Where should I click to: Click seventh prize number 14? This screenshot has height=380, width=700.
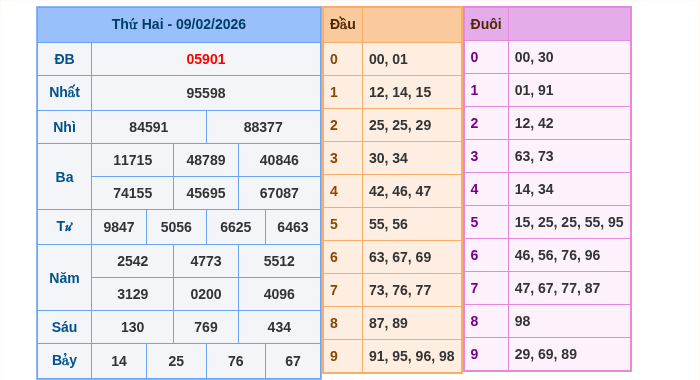119,361
